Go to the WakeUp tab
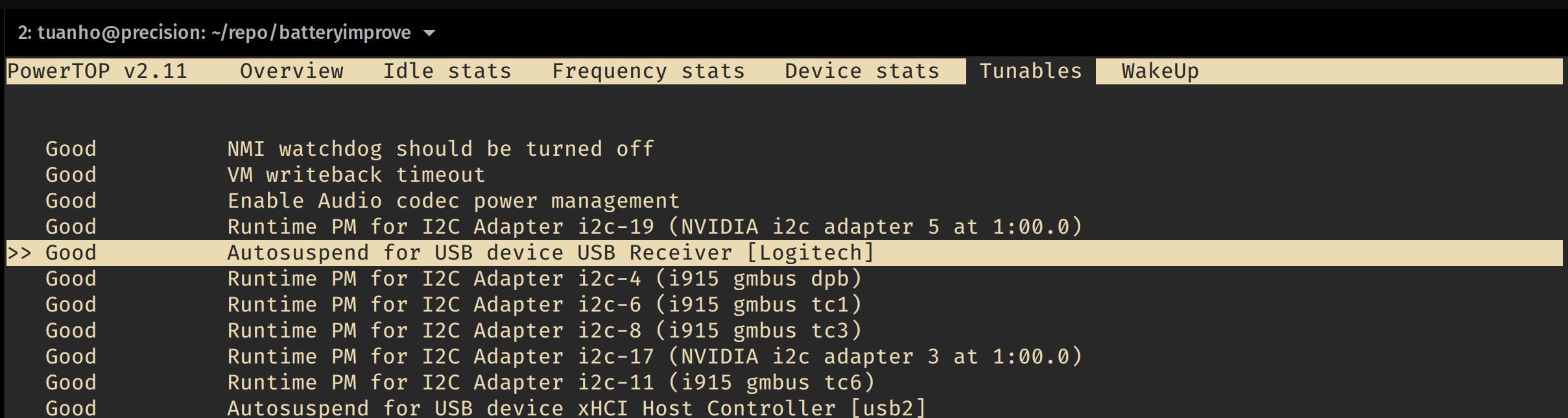The height and width of the screenshot is (418, 1568). pos(1160,71)
